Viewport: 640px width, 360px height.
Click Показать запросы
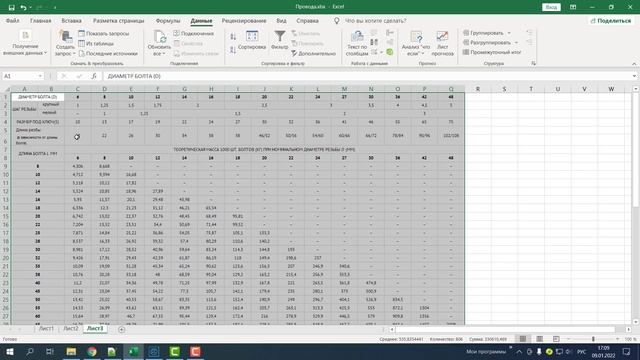click(104, 33)
